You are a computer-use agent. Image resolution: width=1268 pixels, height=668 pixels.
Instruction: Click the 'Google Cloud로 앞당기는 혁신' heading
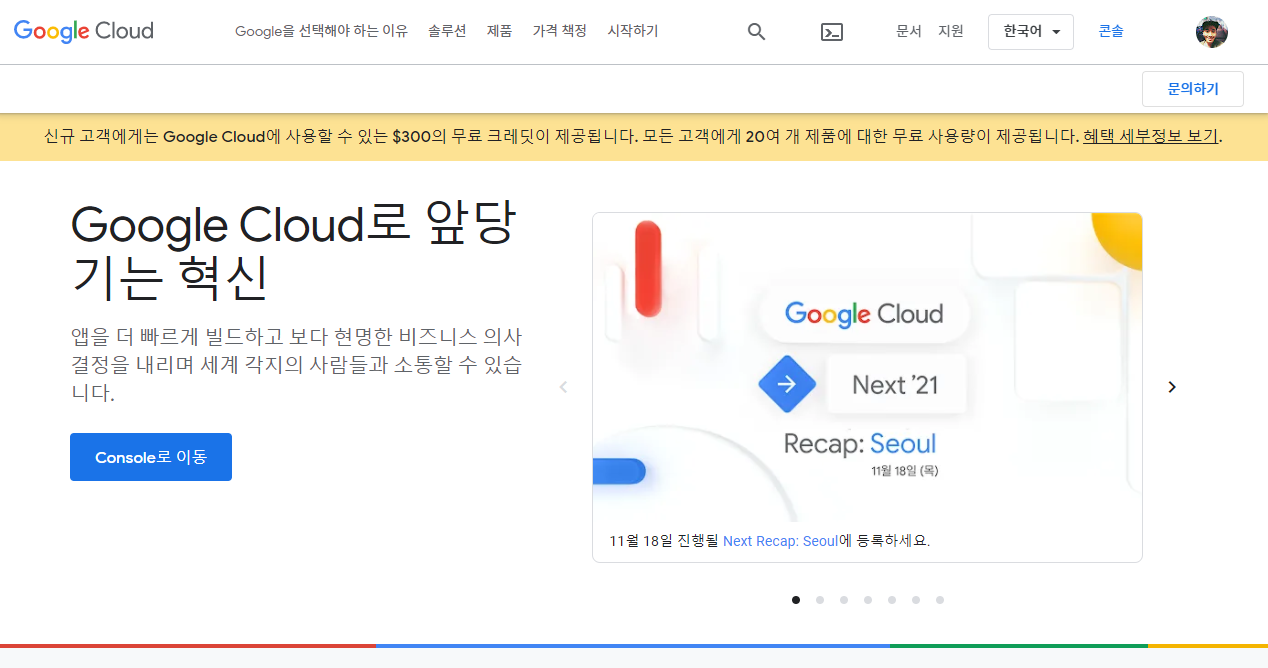click(x=292, y=251)
